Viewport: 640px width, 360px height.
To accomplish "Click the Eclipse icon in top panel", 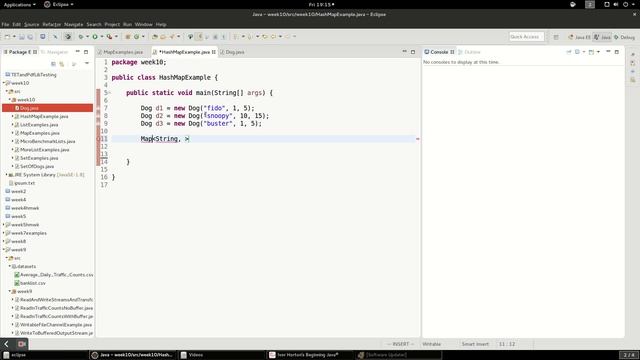I will [x=47, y=4].
